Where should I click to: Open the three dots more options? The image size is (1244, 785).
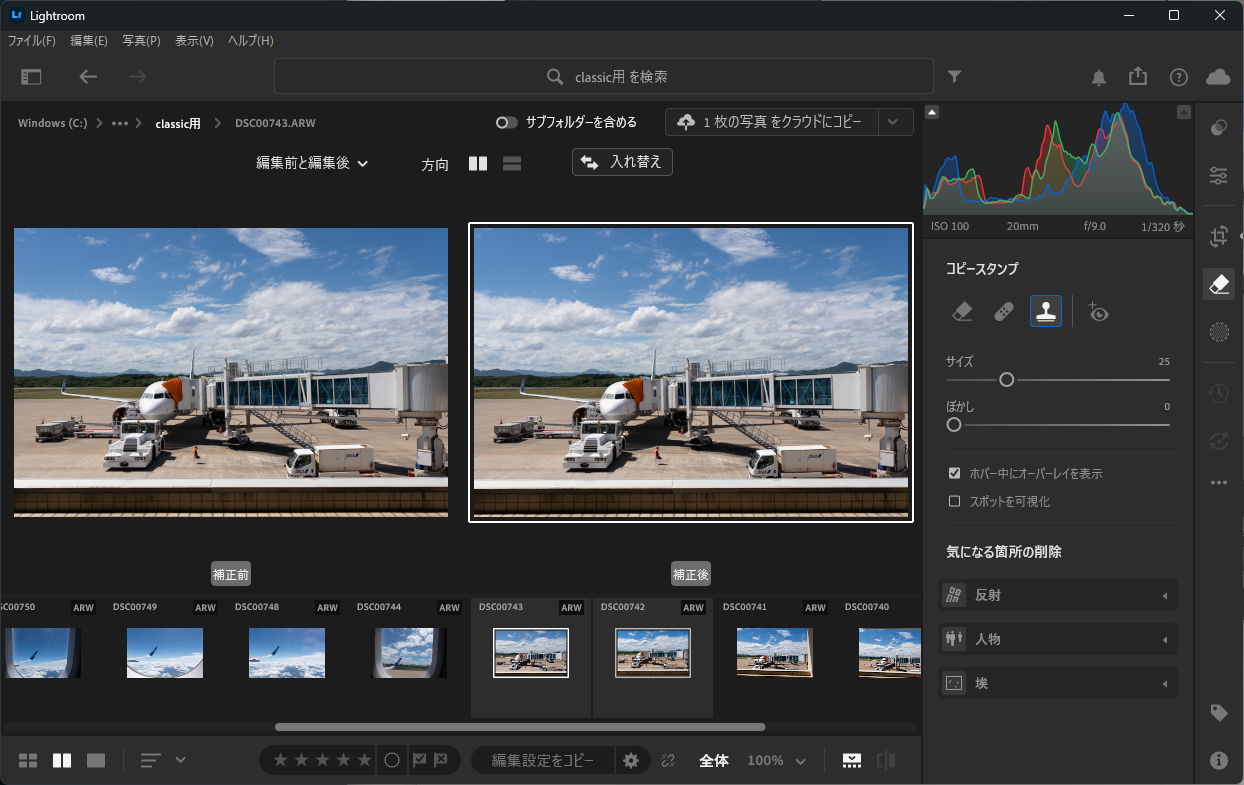(x=1219, y=482)
